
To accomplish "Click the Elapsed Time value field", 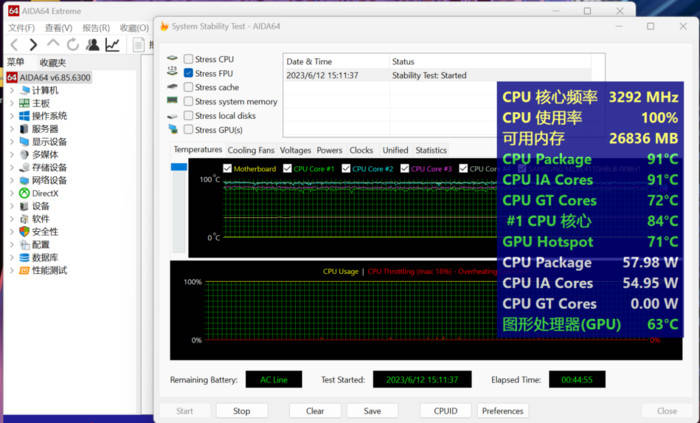I will pyautogui.click(x=577, y=380).
